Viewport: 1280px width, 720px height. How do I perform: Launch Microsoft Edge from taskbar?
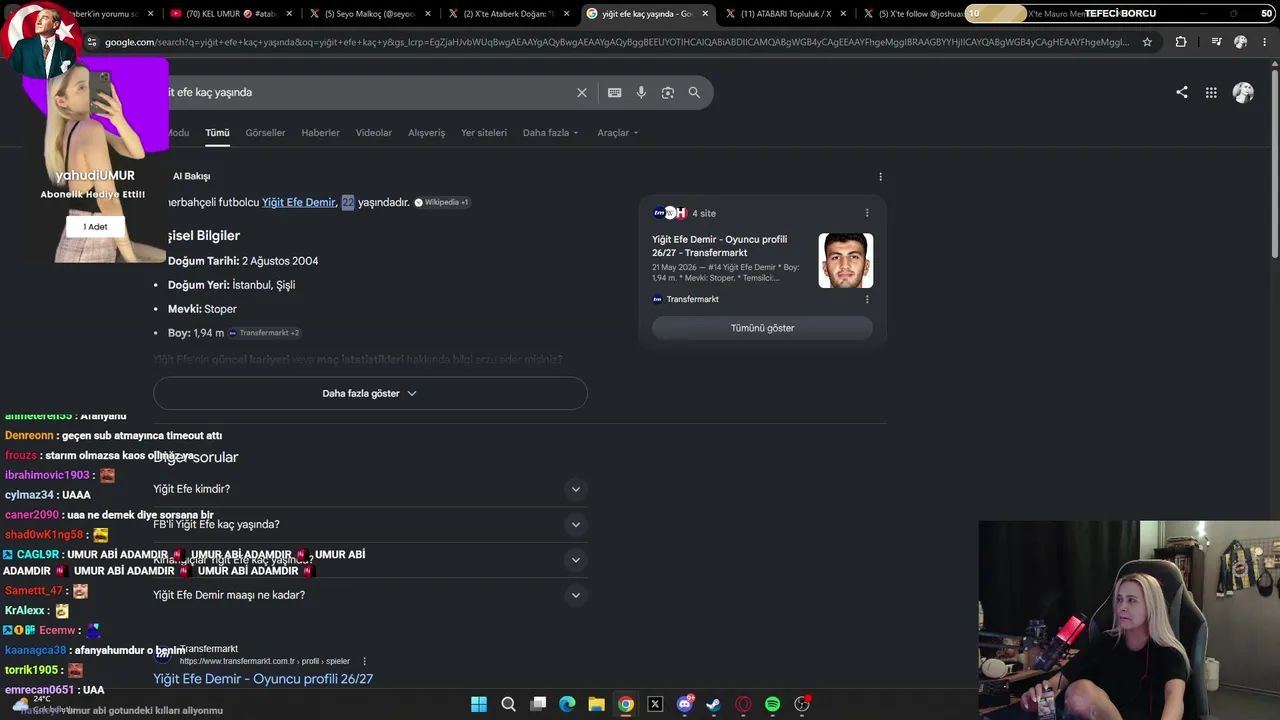(x=567, y=704)
